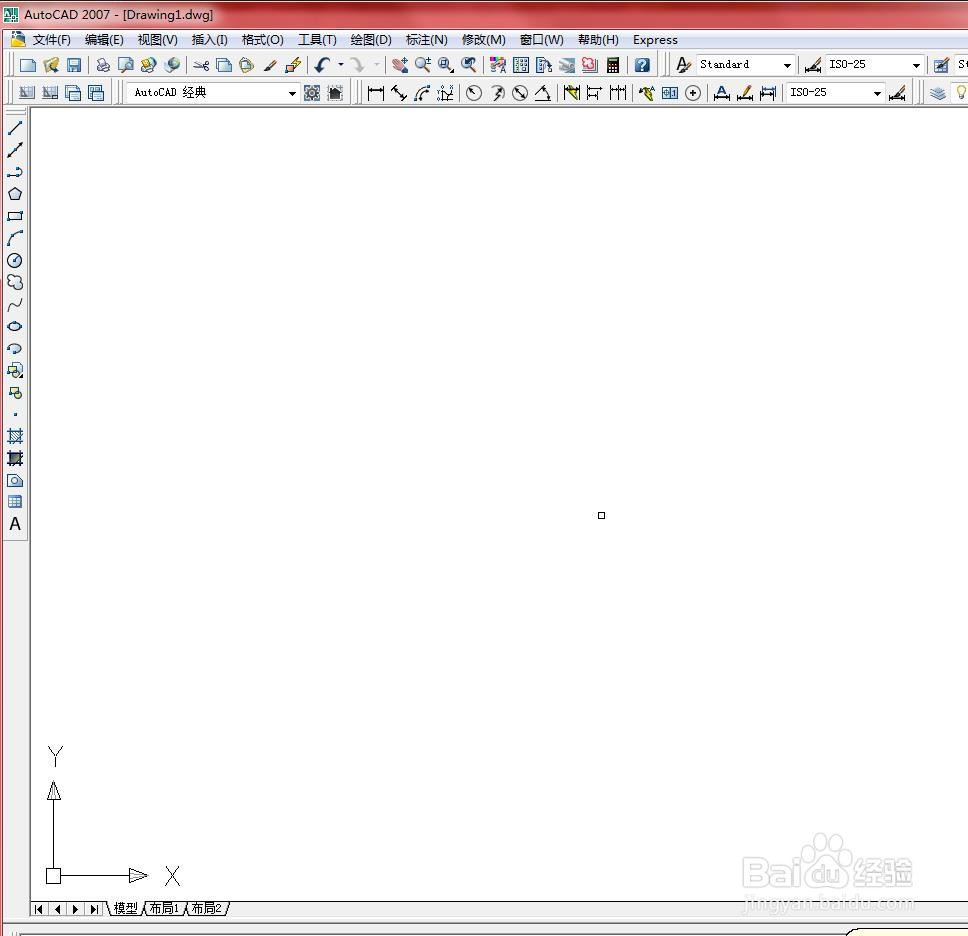The height and width of the screenshot is (936, 968).
Task: Open the QuickCalc calculator icon
Action: (x=613, y=65)
